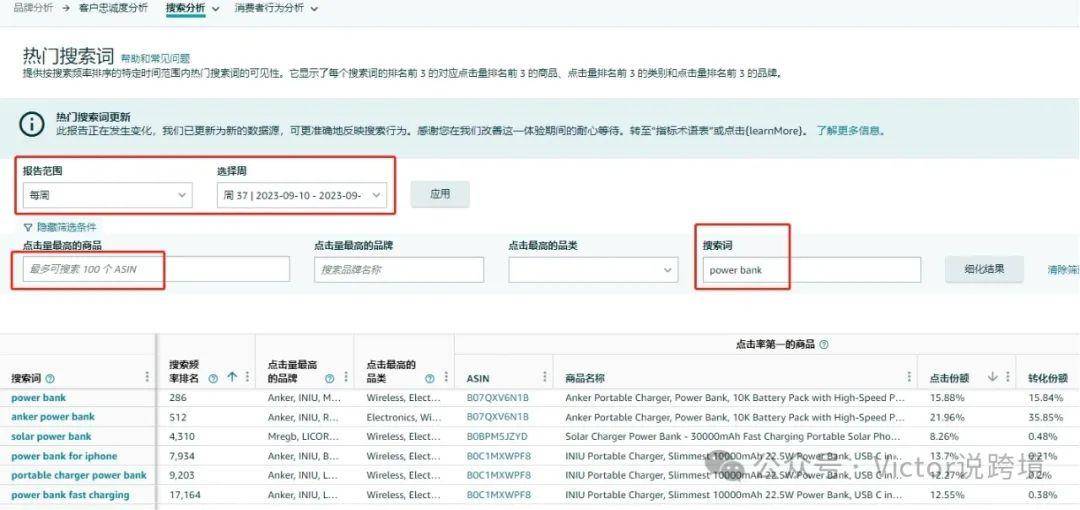Open three-dot column menu for ASIN
The height and width of the screenshot is (510, 1080).
[545, 377]
